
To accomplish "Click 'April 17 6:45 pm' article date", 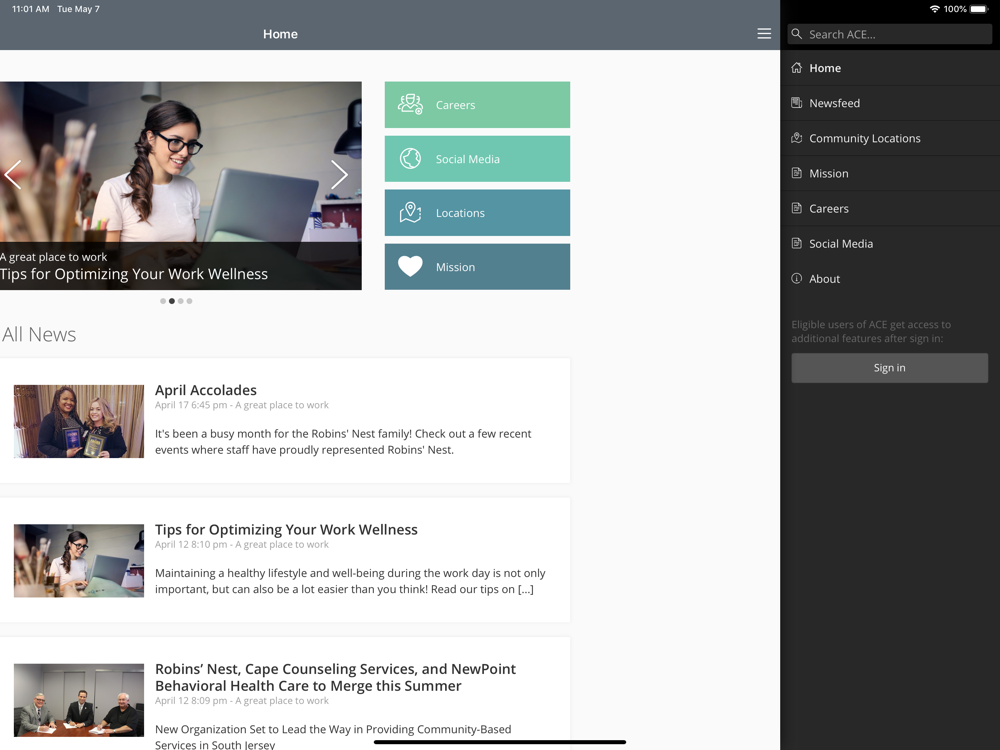I will tap(191, 405).
